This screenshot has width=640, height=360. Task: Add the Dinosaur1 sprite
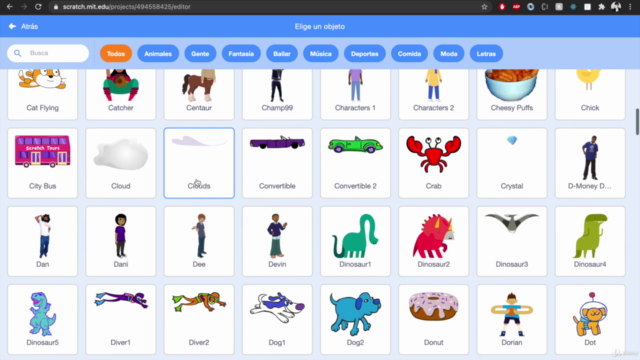click(x=356, y=242)
